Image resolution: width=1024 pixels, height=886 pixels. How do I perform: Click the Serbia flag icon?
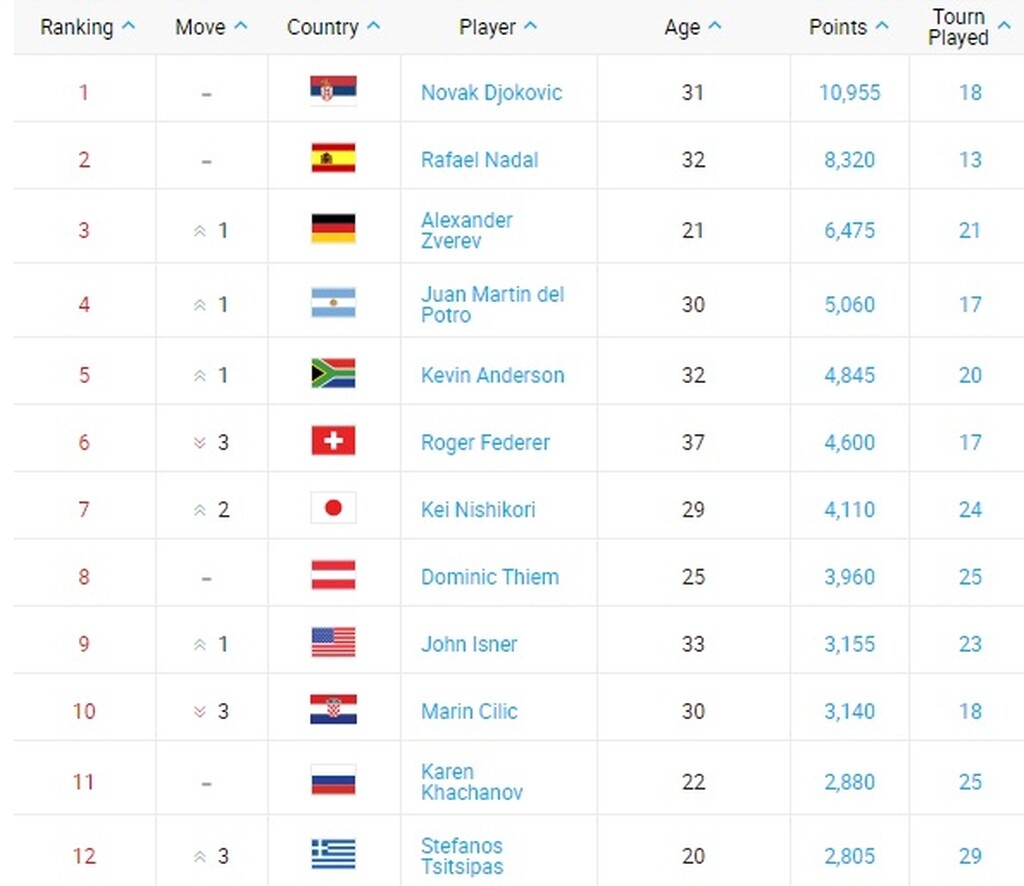pos(333,92)
